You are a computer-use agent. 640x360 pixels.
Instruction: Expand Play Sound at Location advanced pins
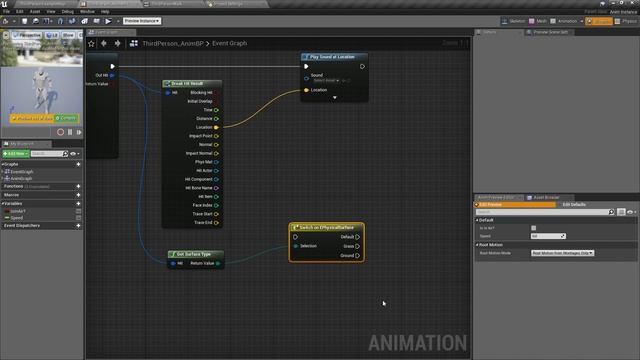point(335,98)
